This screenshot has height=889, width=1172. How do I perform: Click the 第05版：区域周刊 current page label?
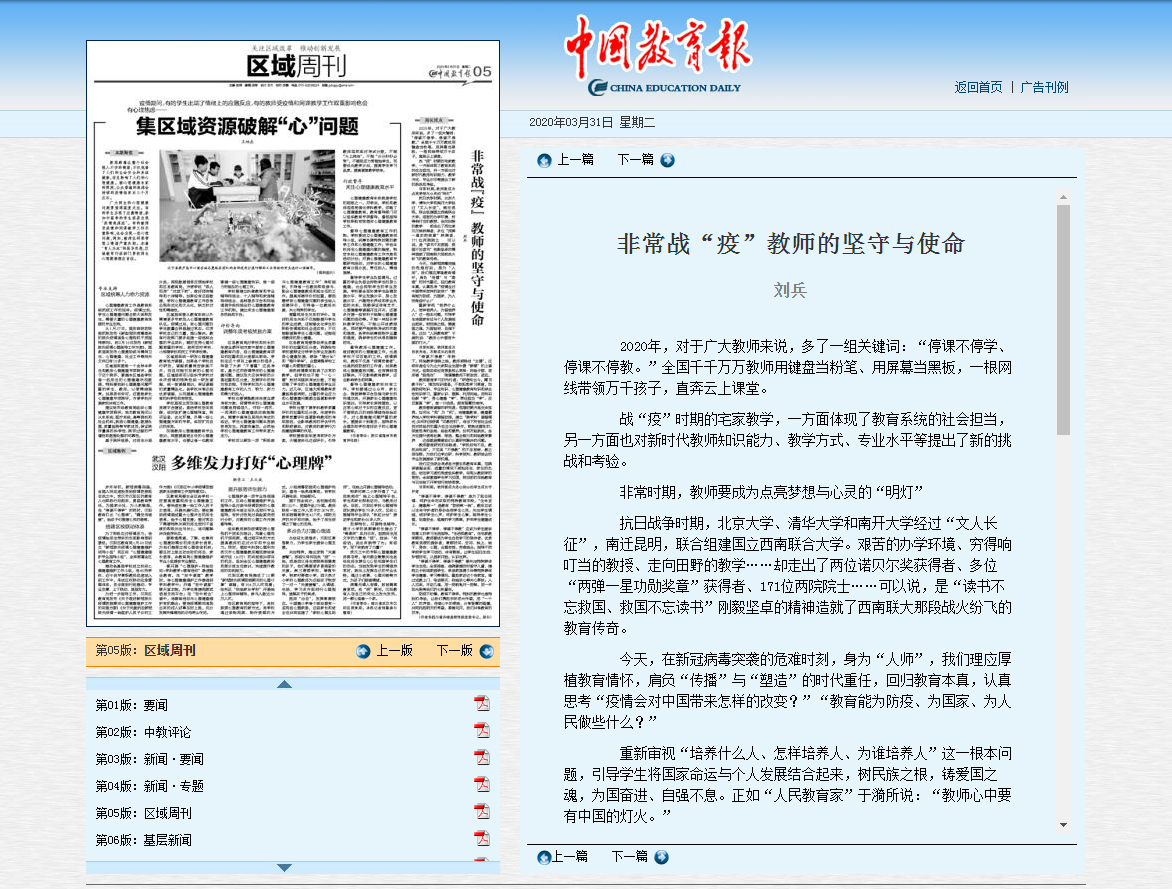tap(146, 650)
